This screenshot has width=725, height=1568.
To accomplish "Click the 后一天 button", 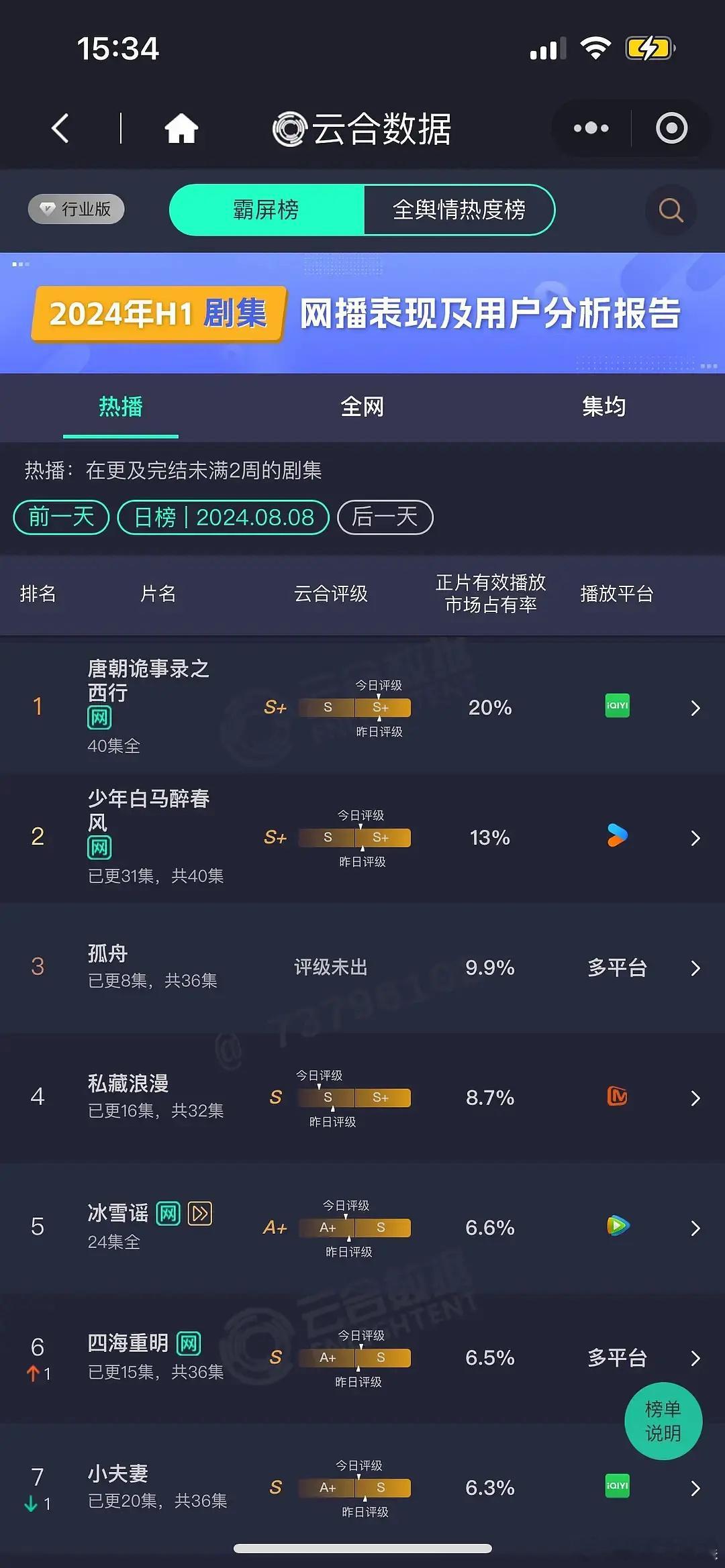I will pos(385,517).
